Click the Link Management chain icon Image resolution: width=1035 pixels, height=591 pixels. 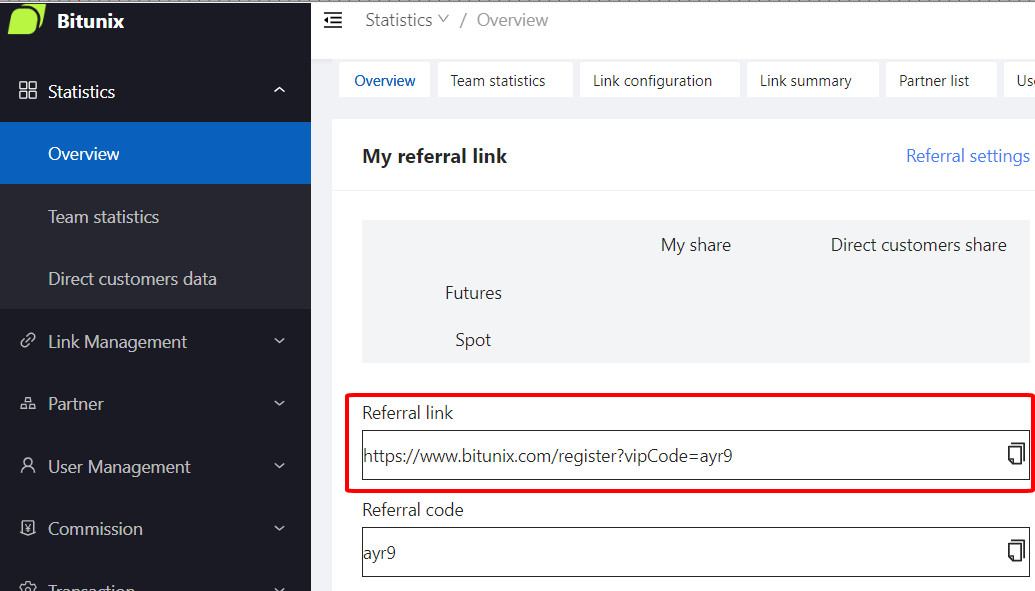point(28,341)
